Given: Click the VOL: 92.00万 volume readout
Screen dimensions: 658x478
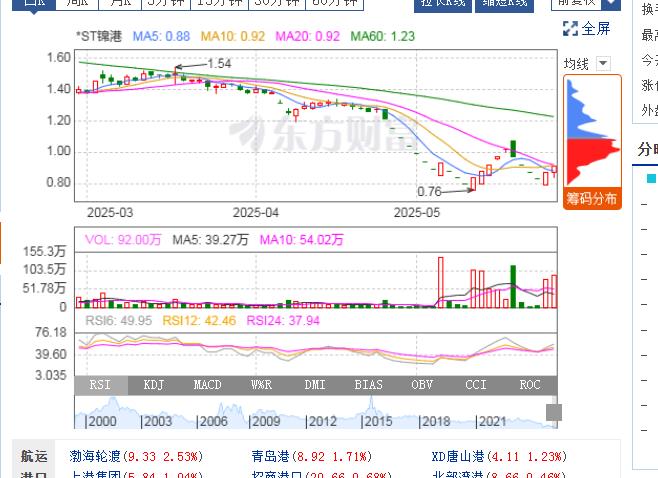Looking at the screenshot, I should point(123,240).
